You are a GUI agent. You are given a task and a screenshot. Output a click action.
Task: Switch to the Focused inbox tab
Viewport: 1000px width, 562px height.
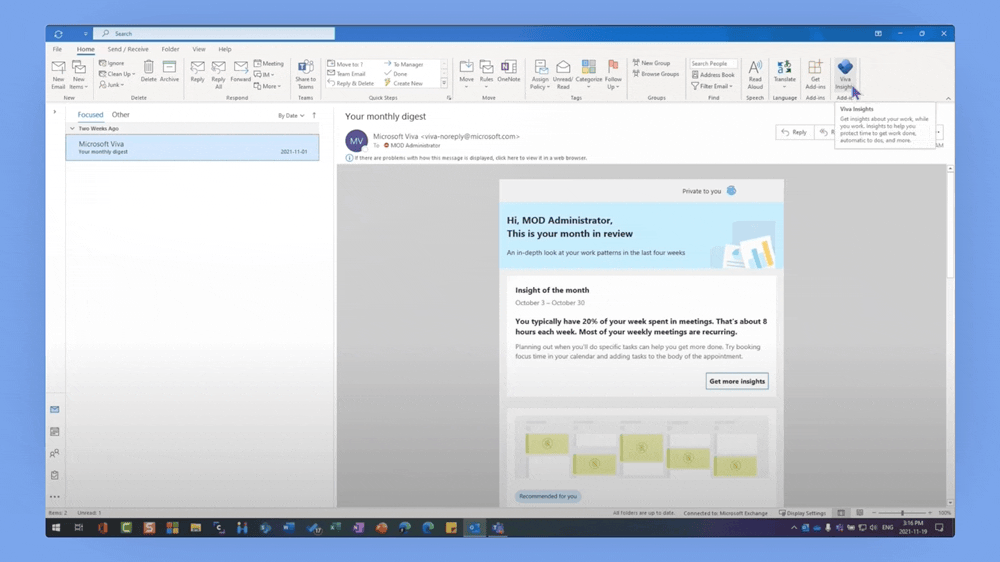pos(90,115)
